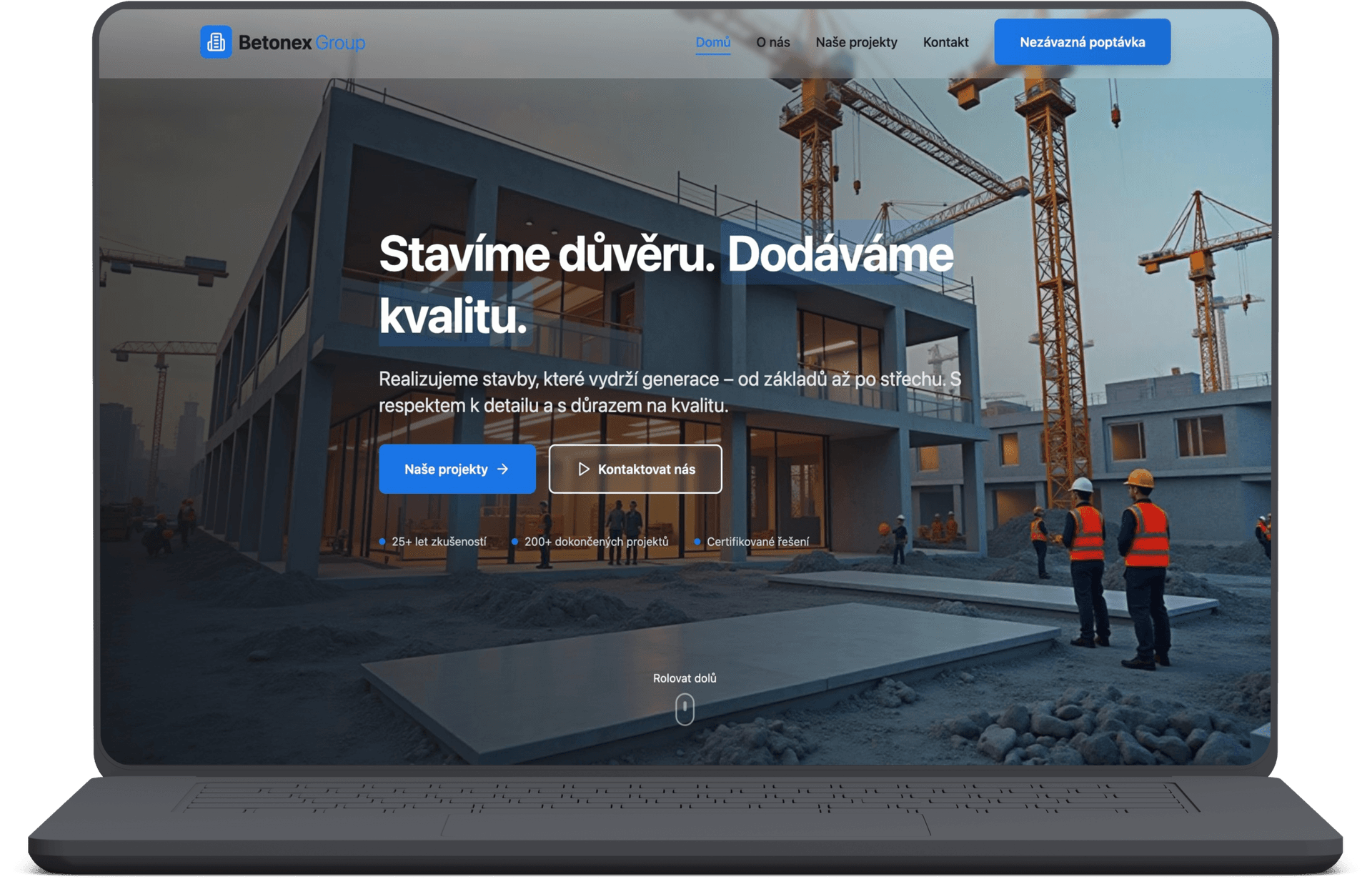Viewport: 1372px width, 879px height.
Task: Open Naše projekty in the navigation bar
Action: pos(856,42)
